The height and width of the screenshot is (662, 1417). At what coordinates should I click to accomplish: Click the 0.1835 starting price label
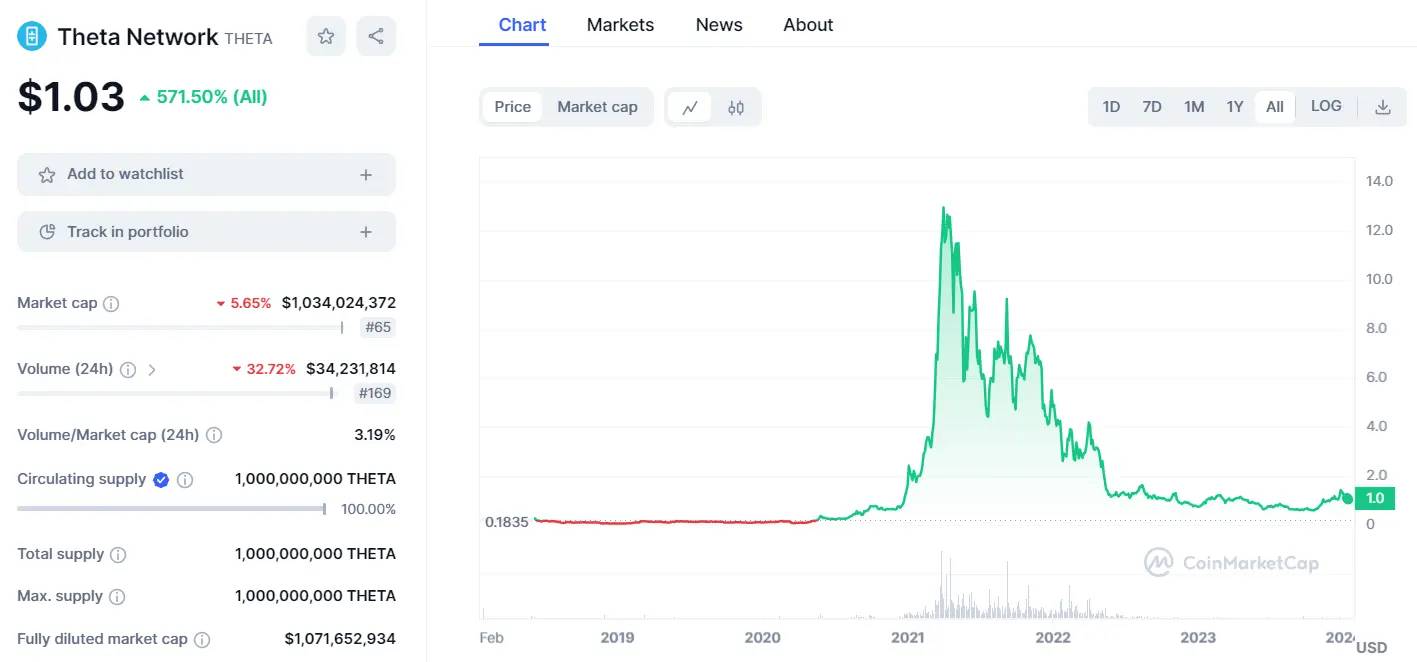pyautogui.click(x=506, y=522)
